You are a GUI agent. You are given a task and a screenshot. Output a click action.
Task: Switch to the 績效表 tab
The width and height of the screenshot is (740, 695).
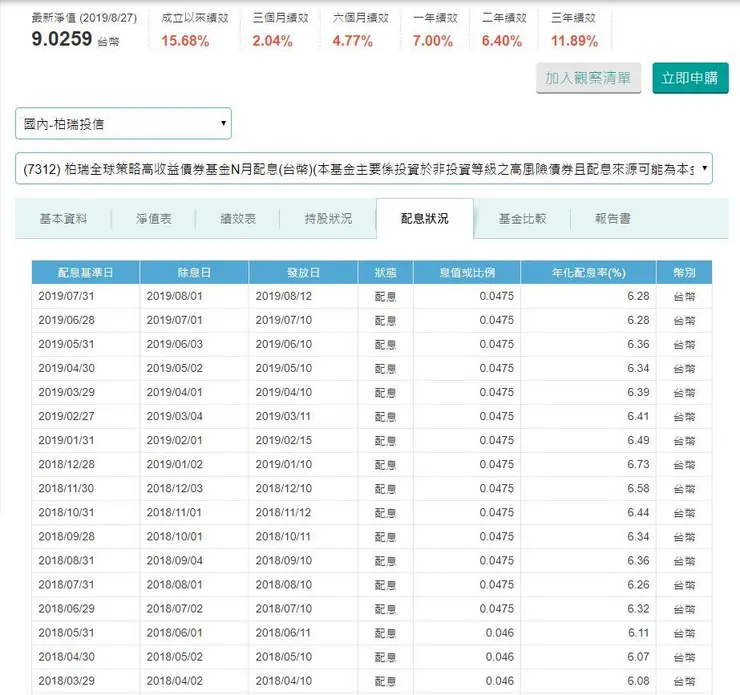238,219
